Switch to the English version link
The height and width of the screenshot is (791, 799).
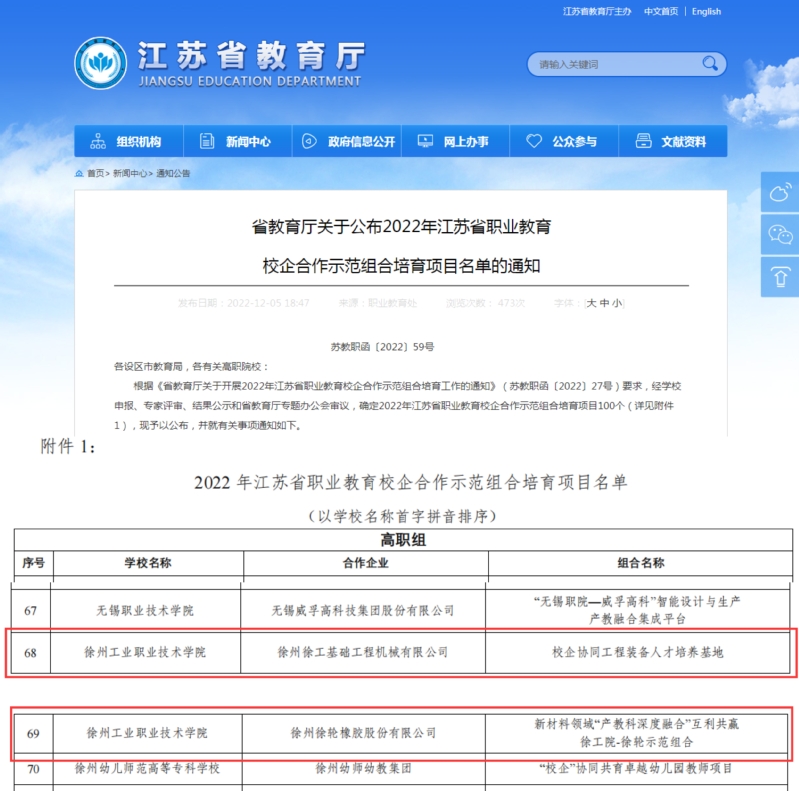coord(706,12)
